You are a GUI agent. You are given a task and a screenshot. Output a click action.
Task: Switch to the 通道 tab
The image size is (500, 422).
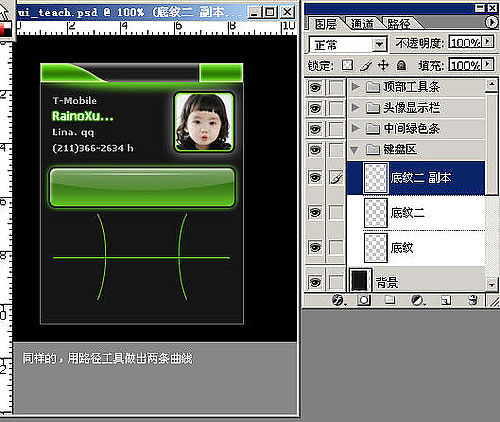coord(362,24)
